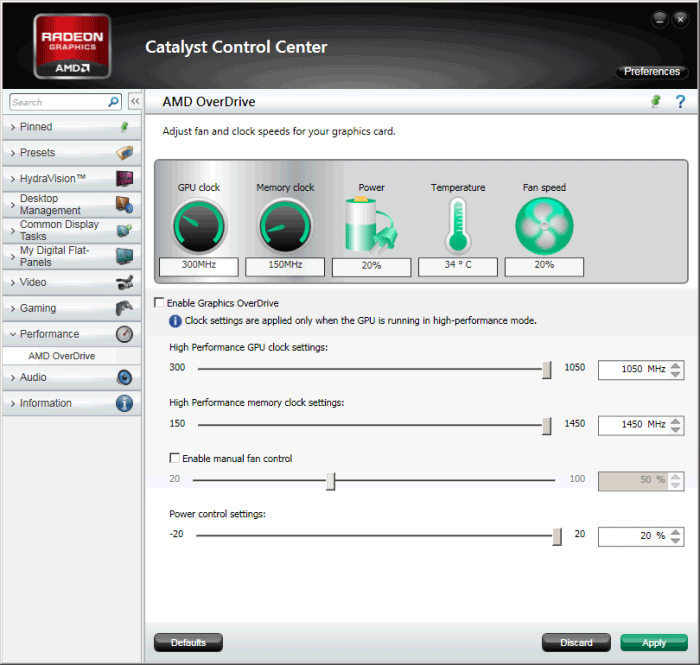Decrease memory clock with the down spinner arrow
The height and width of the screenshot is (665, 700).
676,430
